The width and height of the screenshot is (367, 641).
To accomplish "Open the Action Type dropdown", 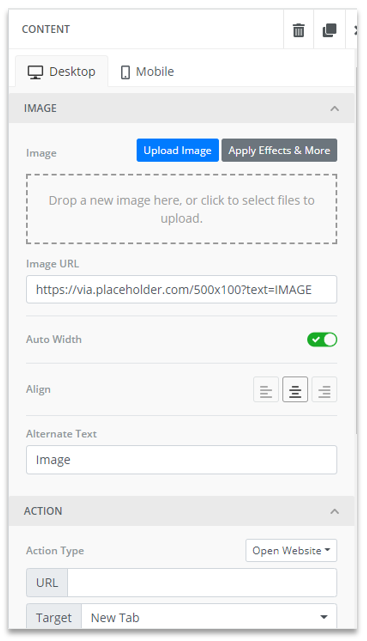I will [x=291, y=551].
